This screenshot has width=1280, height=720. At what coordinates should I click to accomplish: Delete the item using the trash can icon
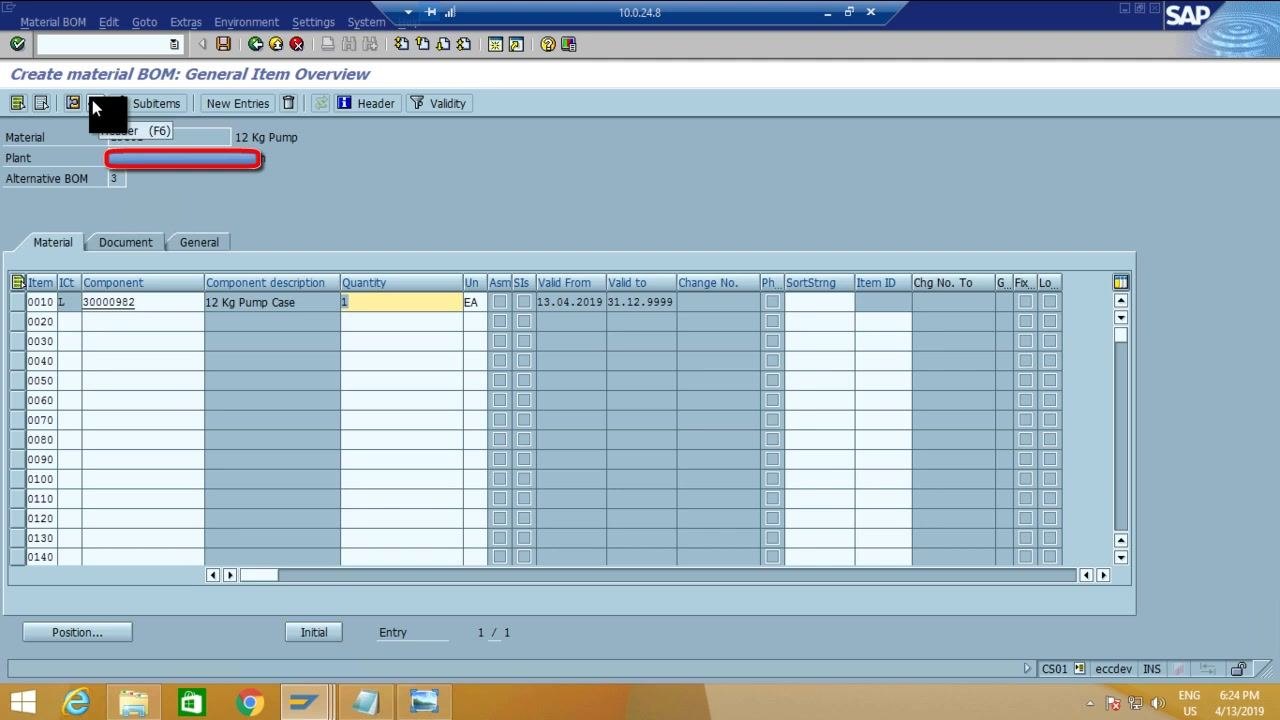coord(289,103)
